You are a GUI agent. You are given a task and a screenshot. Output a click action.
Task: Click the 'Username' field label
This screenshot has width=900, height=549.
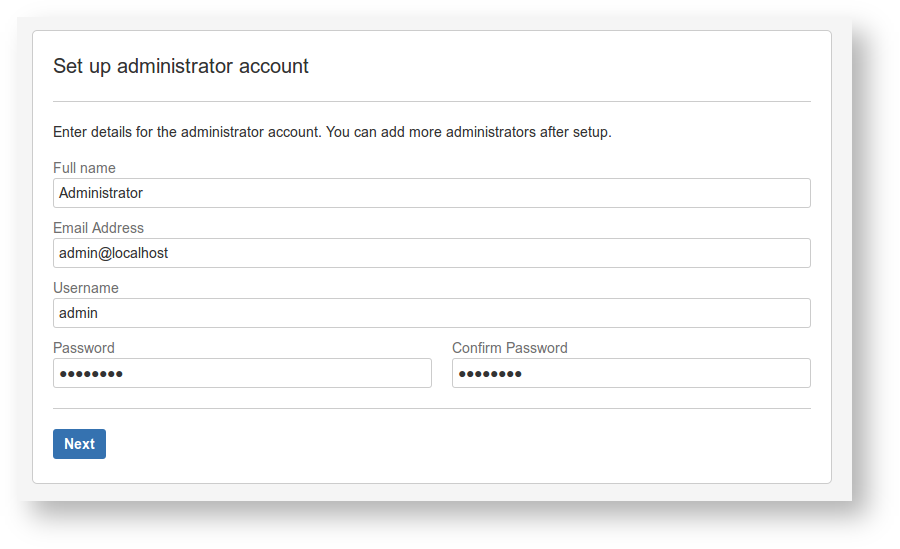[x=86, y=288]
